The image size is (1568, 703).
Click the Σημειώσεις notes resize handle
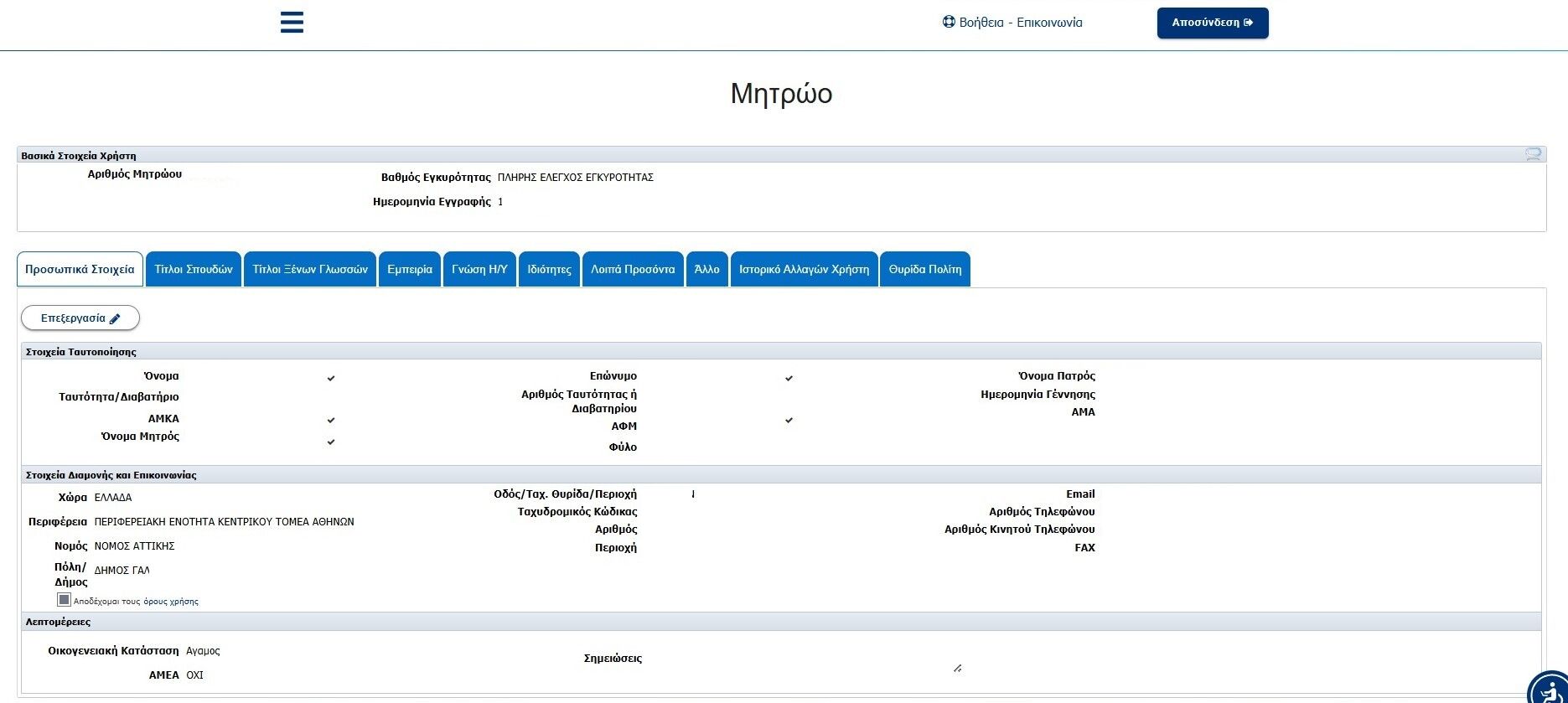[957, 668]
